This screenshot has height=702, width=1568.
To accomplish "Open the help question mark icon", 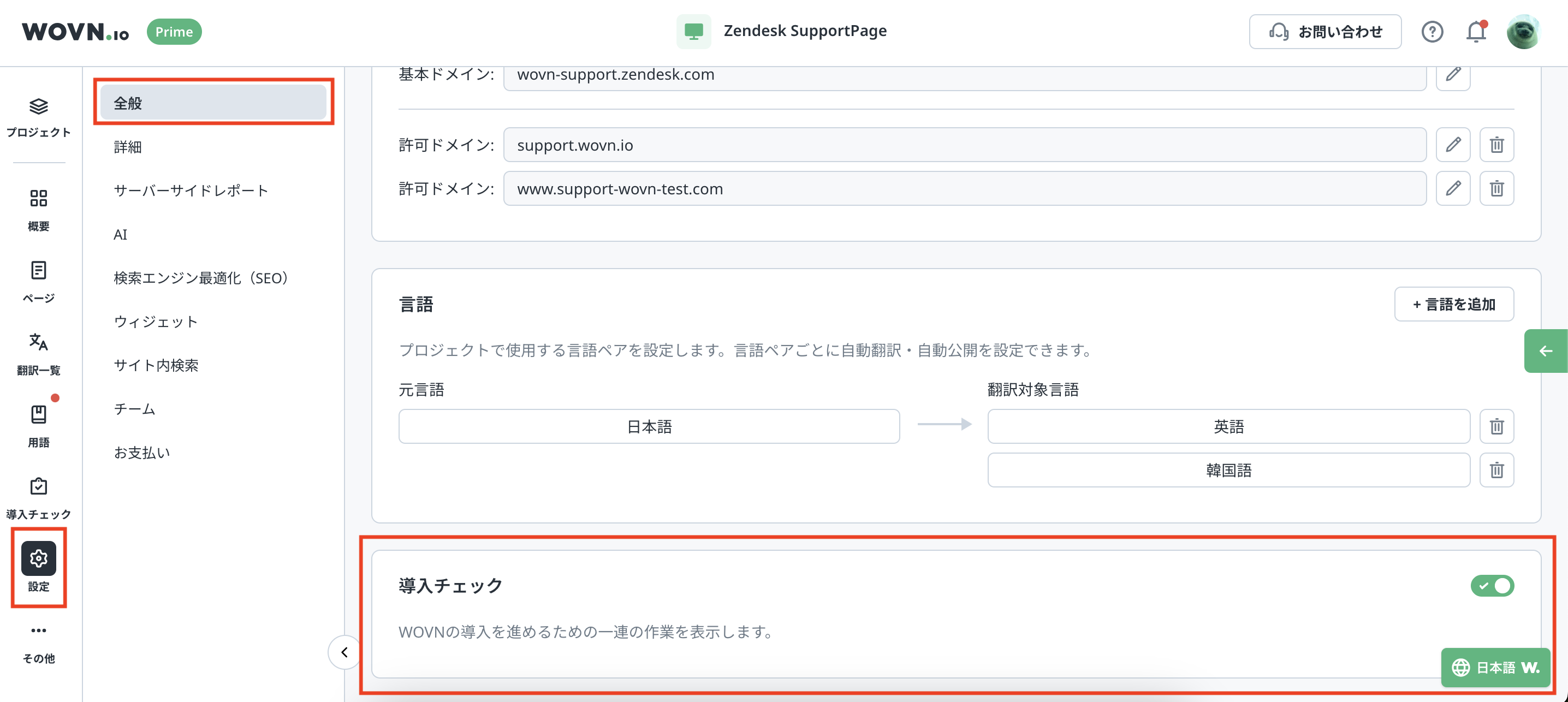I will (x=1432, y=32).
